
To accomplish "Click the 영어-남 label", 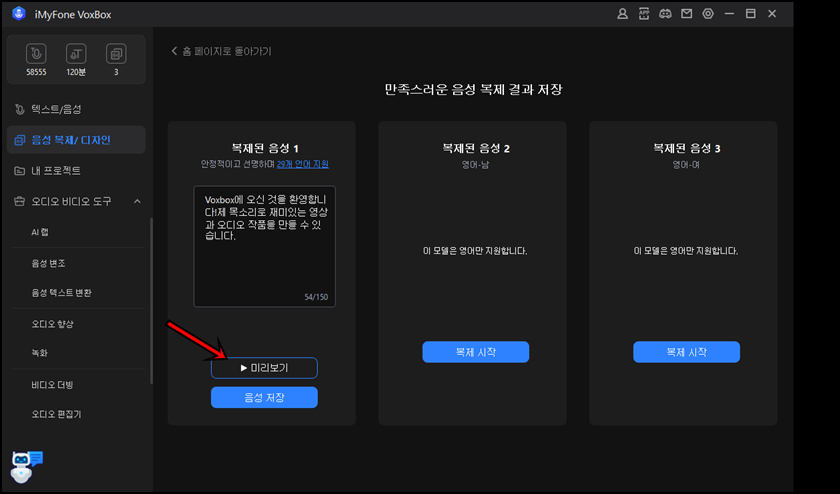I will (475, 165).
